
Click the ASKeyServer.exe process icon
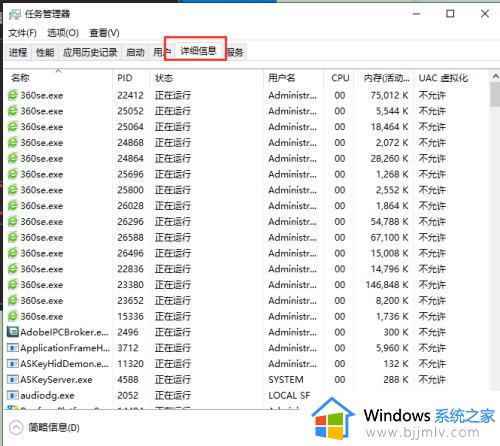[x=13, y=379]
